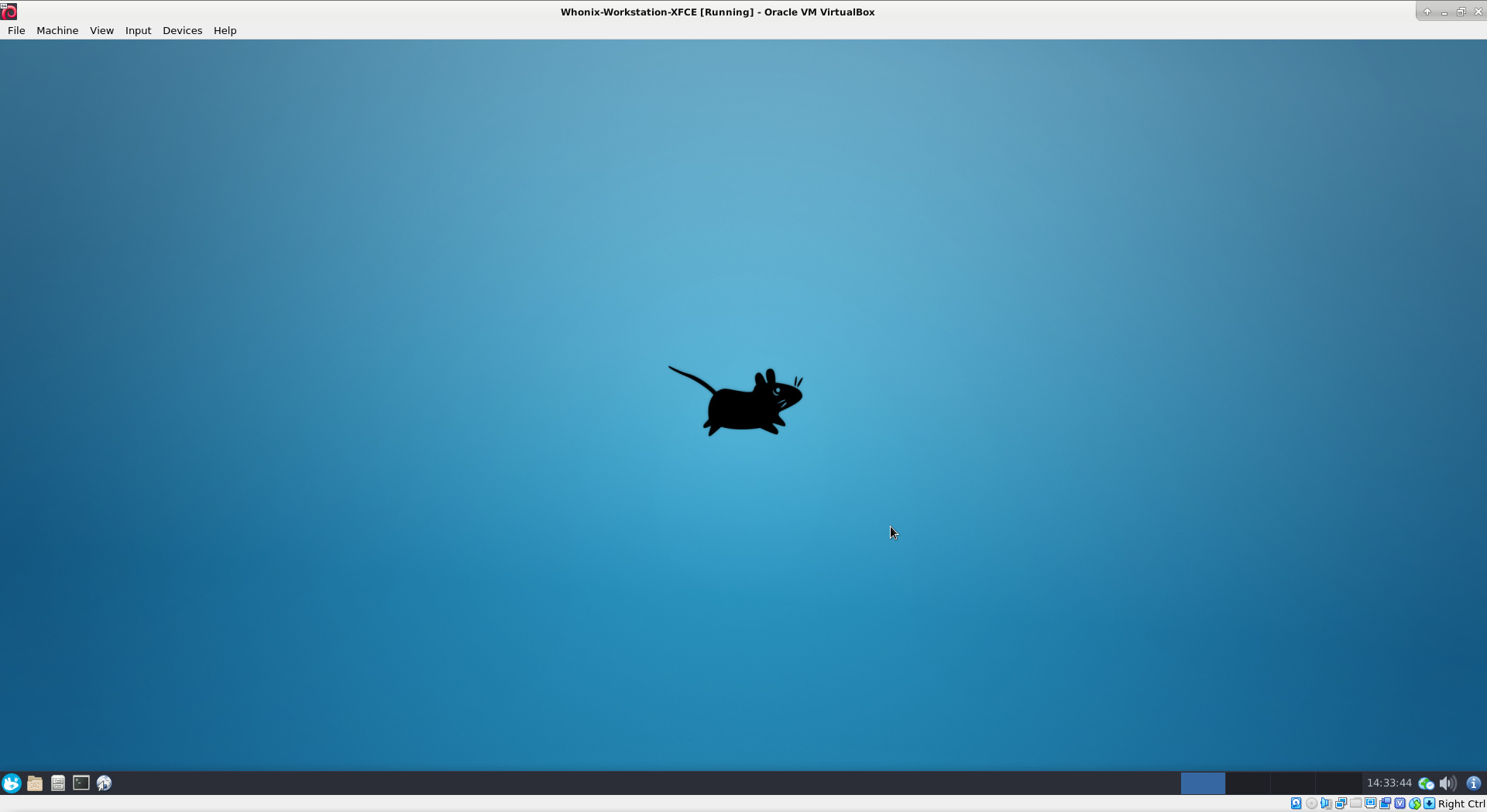Launch the terminal emulator from the panel
Viewport: 1487px width, 812px height.
click(x=81, y=783)
